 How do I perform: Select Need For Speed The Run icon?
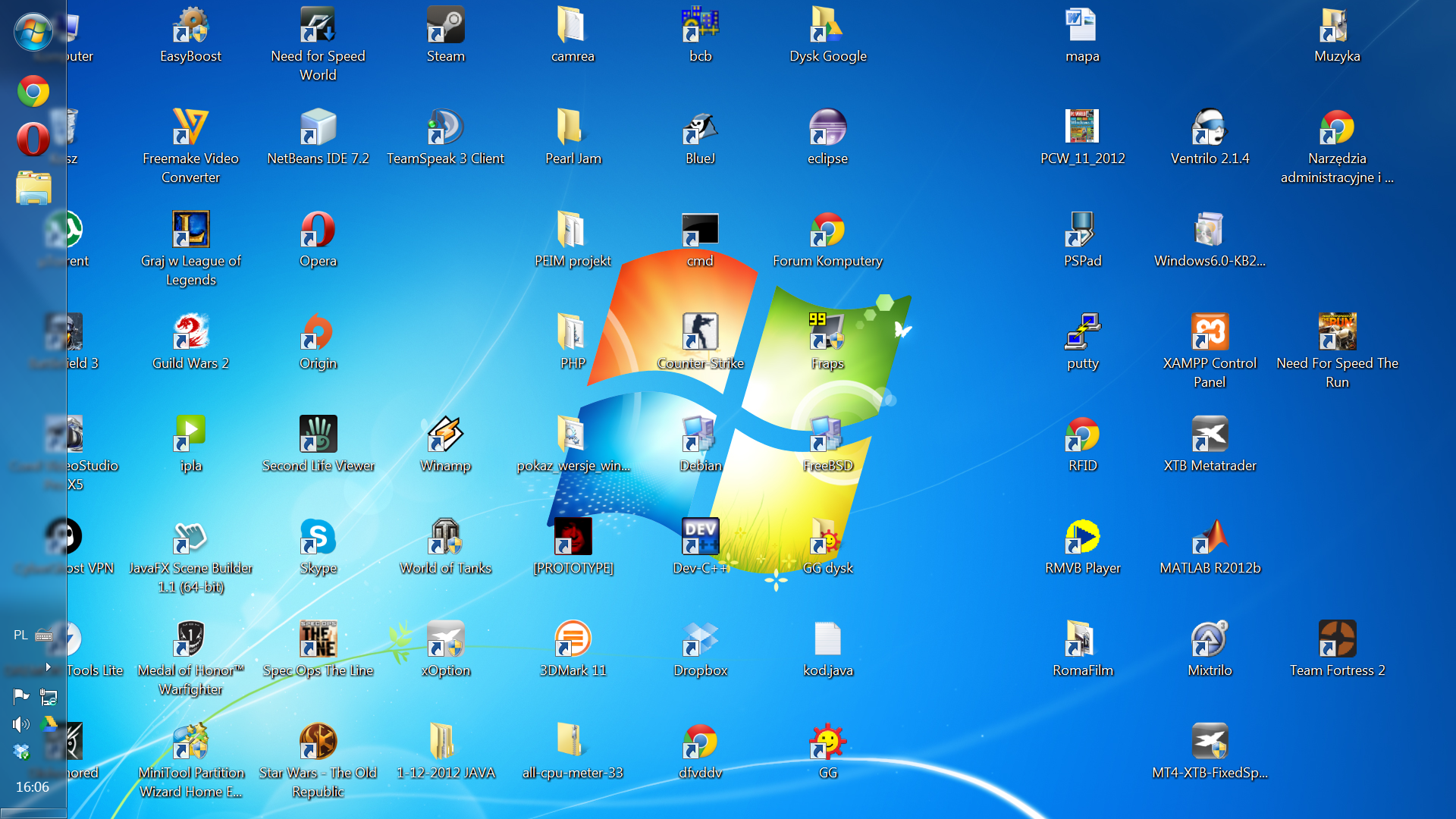[1337, 351]
